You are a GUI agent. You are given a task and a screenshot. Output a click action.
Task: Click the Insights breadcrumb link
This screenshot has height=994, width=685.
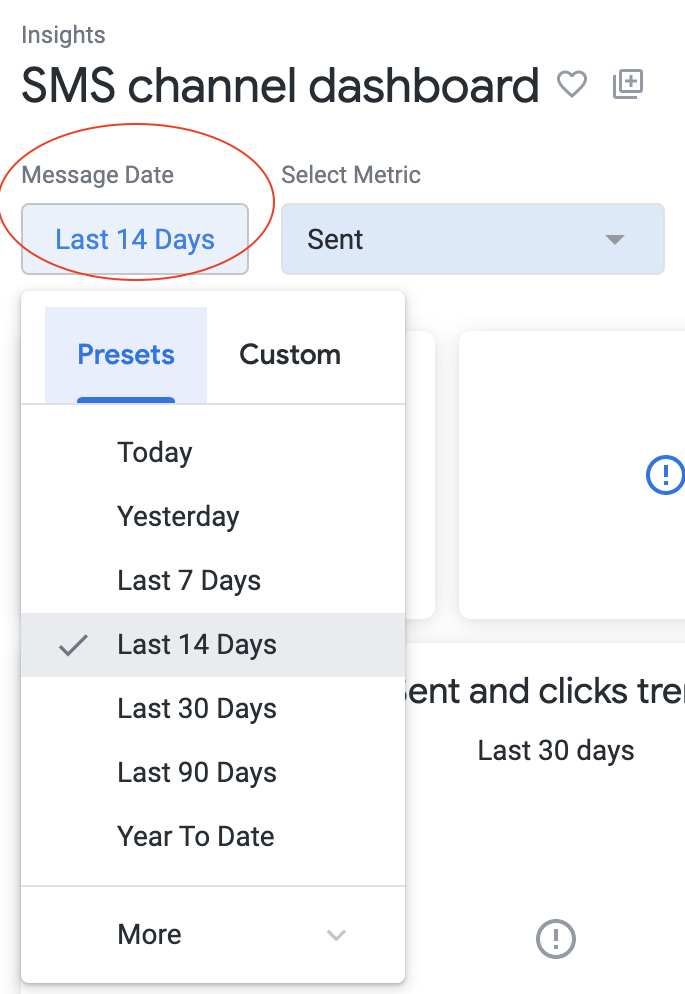coord(63,35)
